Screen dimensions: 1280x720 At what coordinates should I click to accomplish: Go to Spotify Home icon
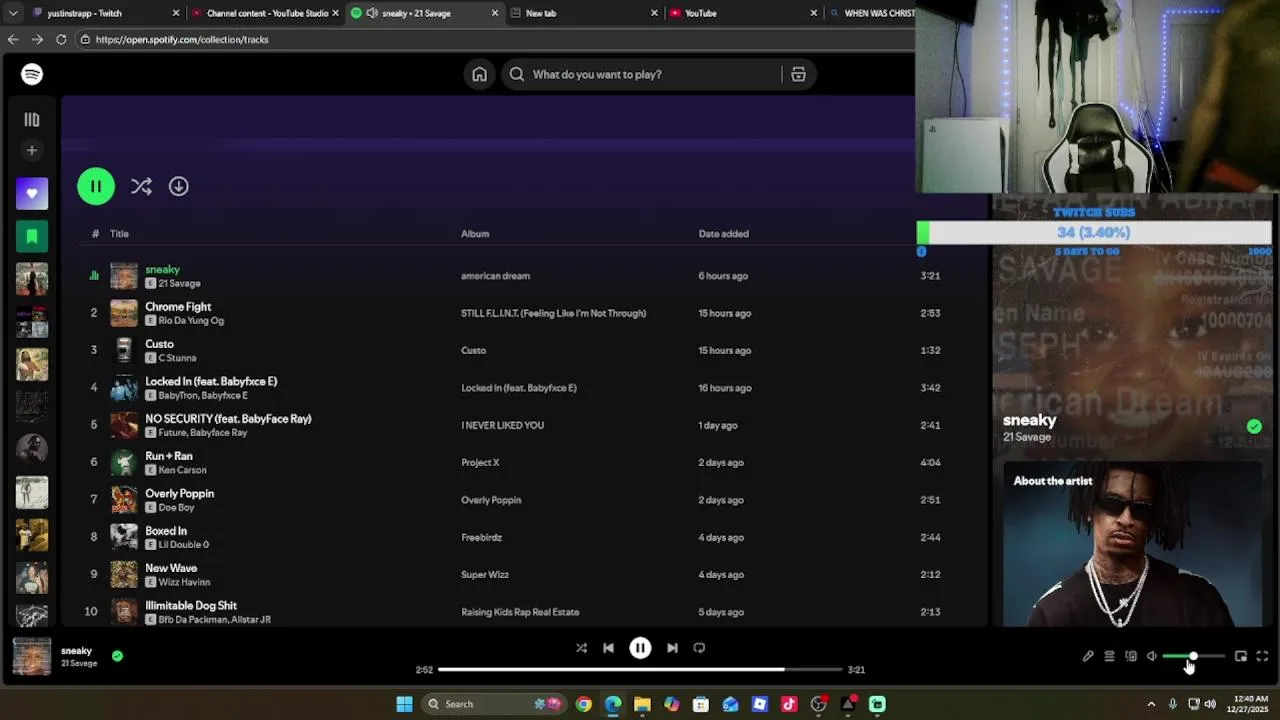(480, 74)
